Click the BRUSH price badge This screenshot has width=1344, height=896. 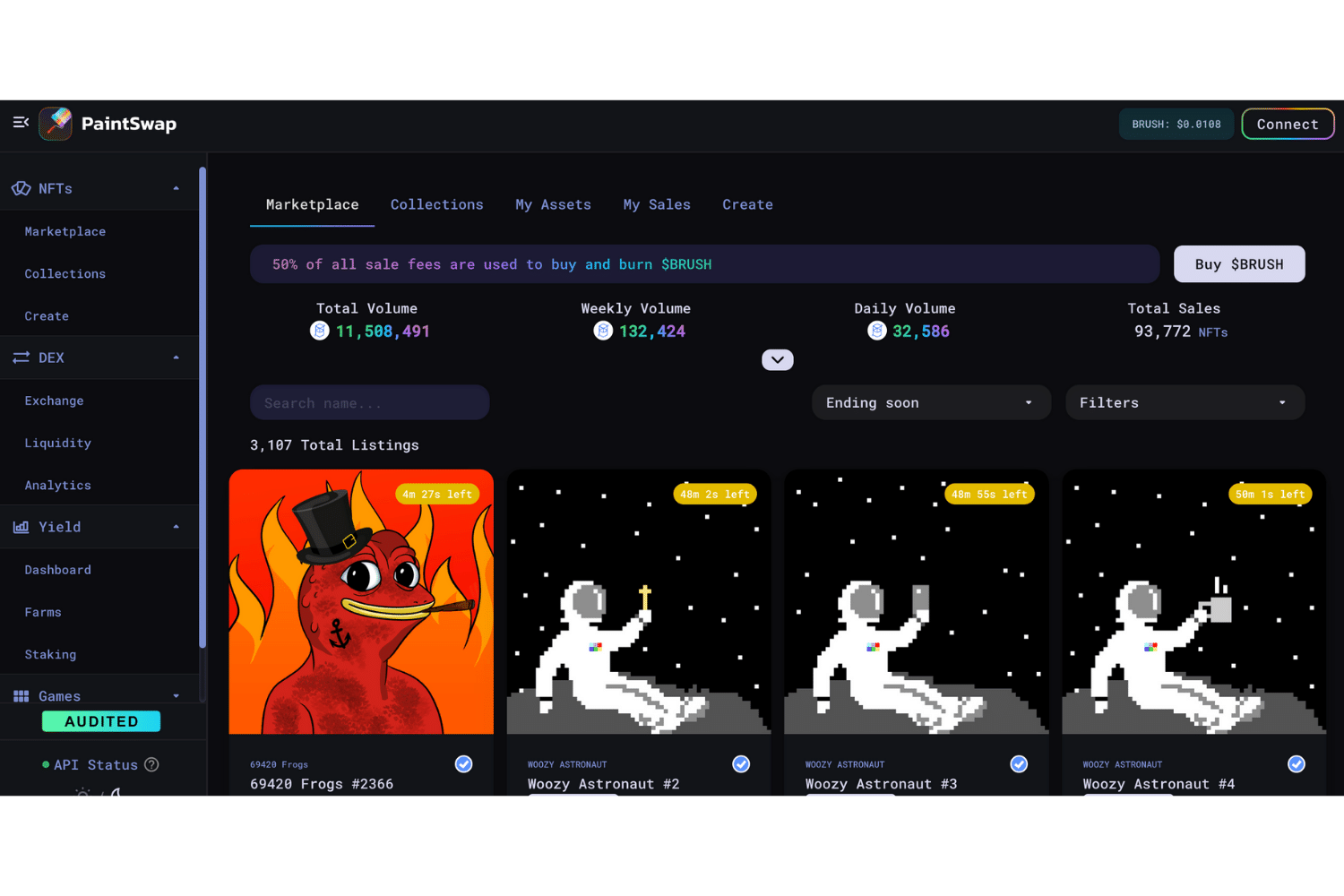pos(1176,124)
